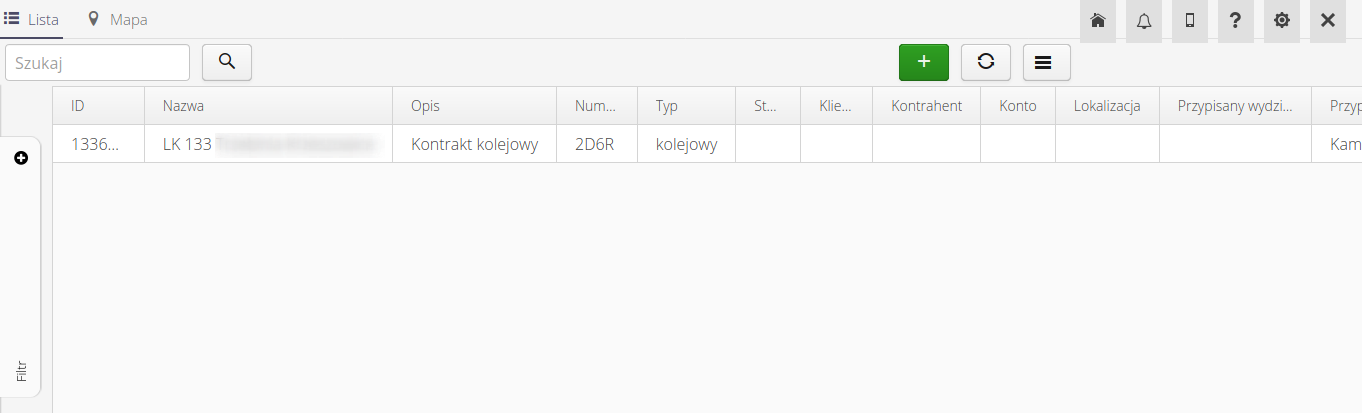This screenshot has height=413, width=1362.
Task: Click the green plus add button
Action: coord(924,62)
